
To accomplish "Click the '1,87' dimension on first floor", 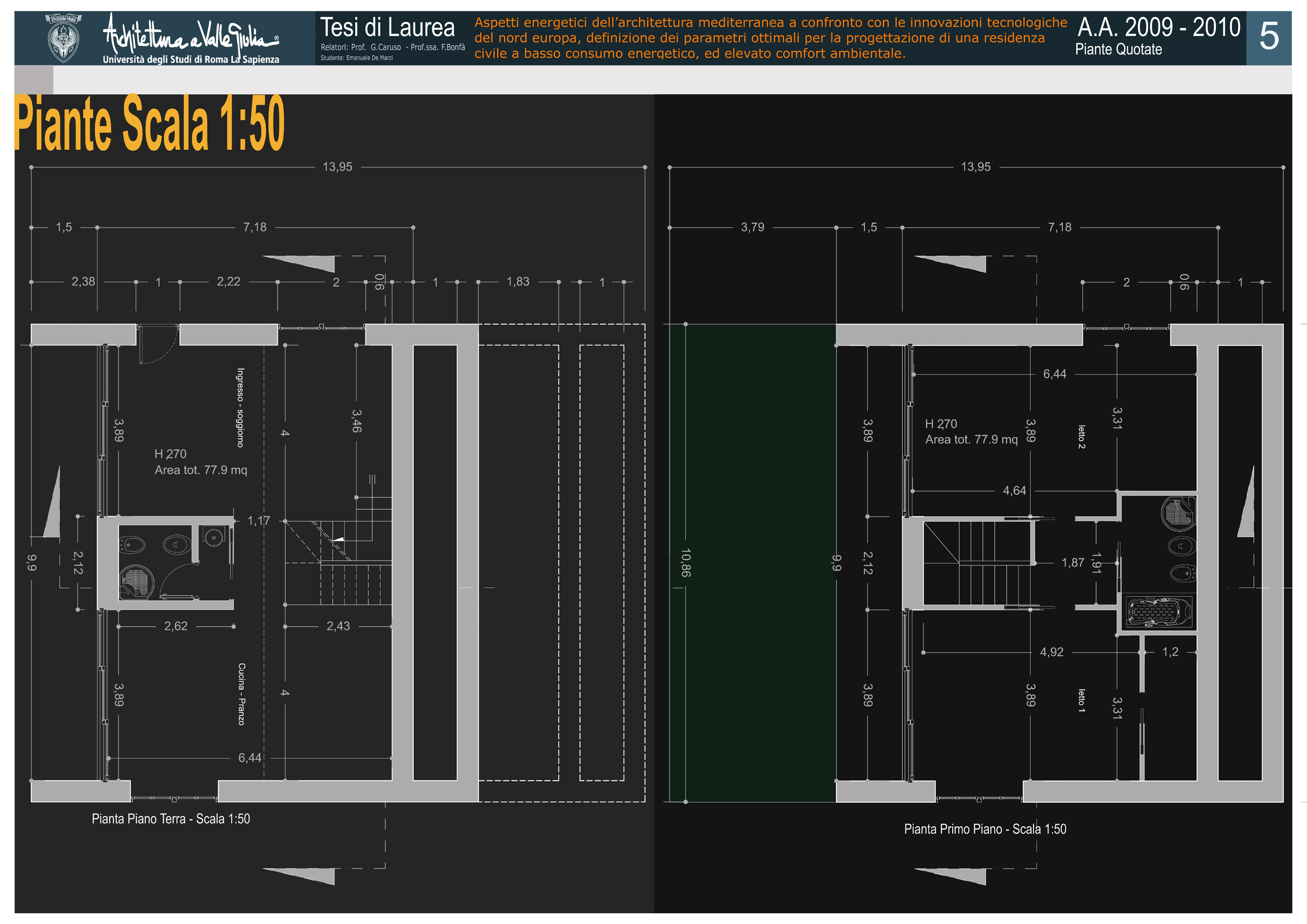I will click(1073, 563).
